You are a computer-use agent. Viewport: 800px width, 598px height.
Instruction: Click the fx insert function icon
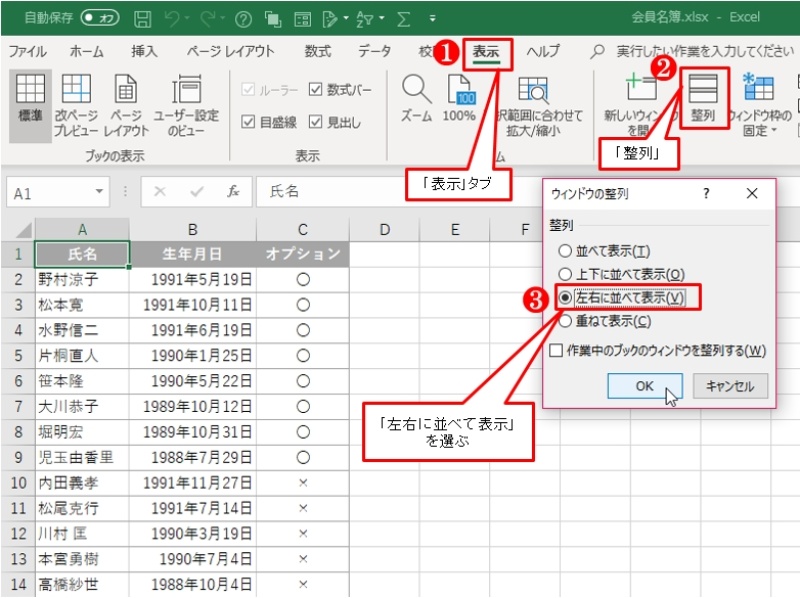[233, 192]
